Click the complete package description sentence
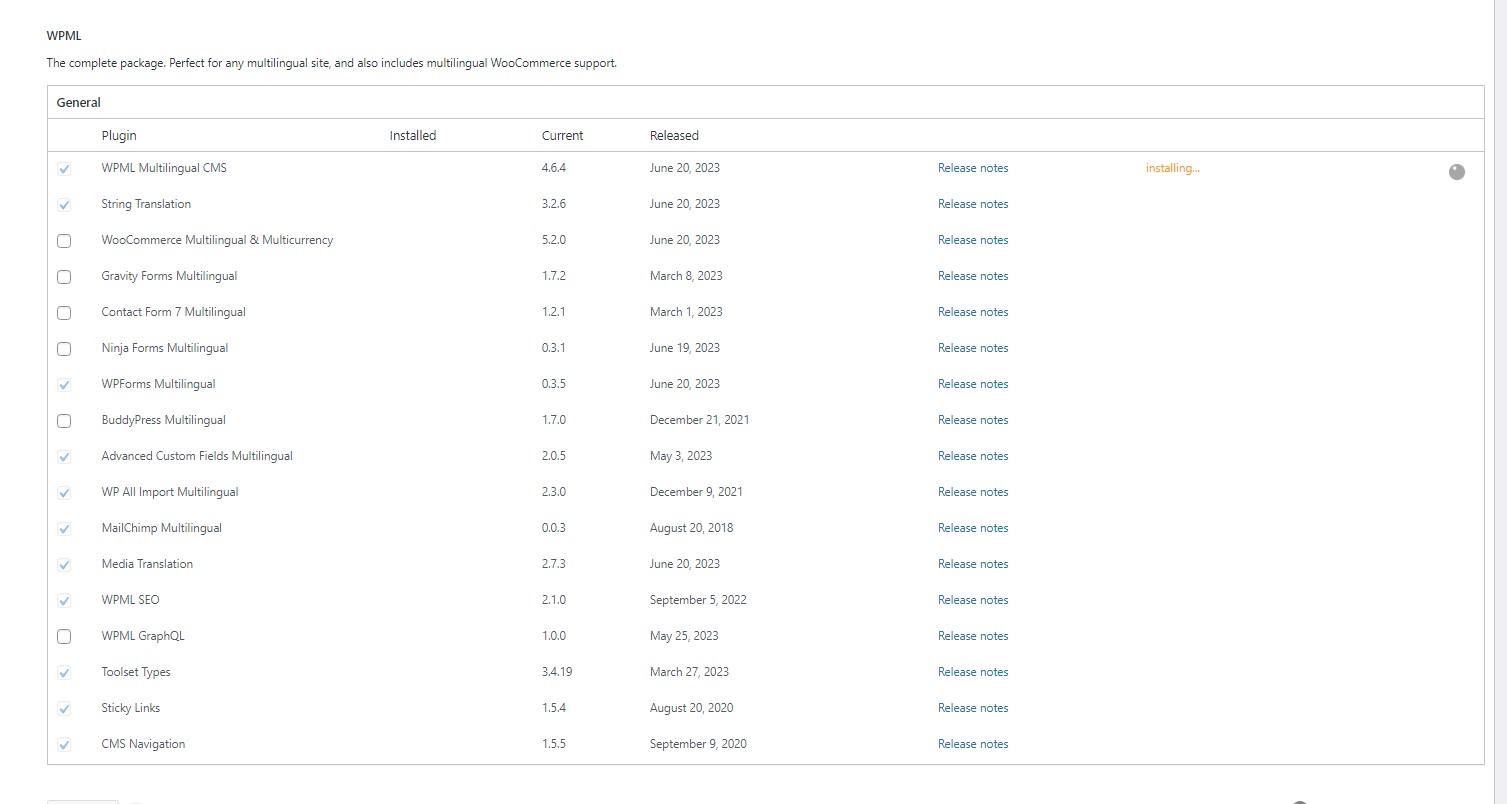Viewport: 1507px width, 804px height. coord(332,63)
